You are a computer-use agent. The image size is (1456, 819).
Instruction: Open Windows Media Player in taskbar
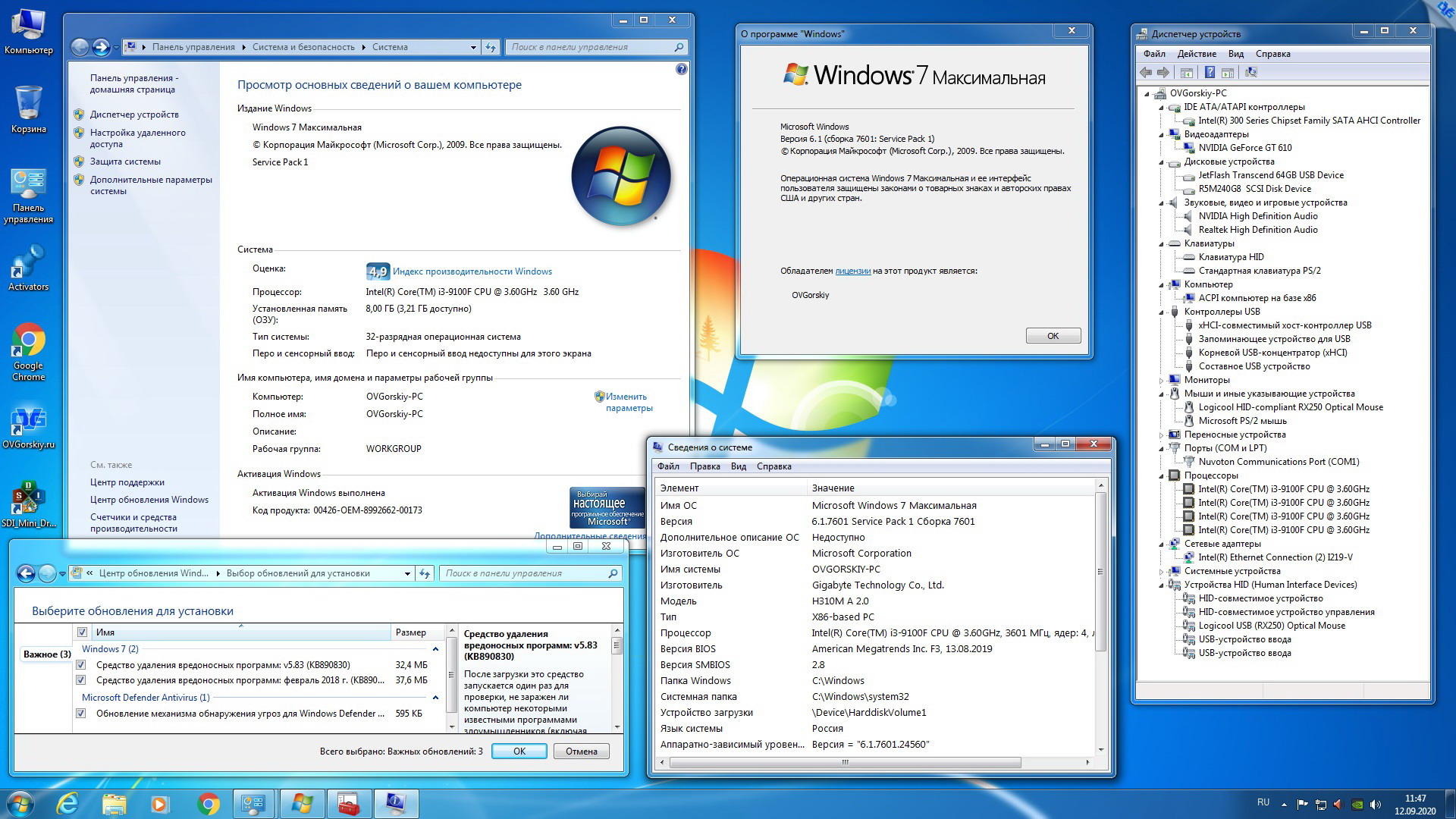pyautogui.click(x=159, y=804)
